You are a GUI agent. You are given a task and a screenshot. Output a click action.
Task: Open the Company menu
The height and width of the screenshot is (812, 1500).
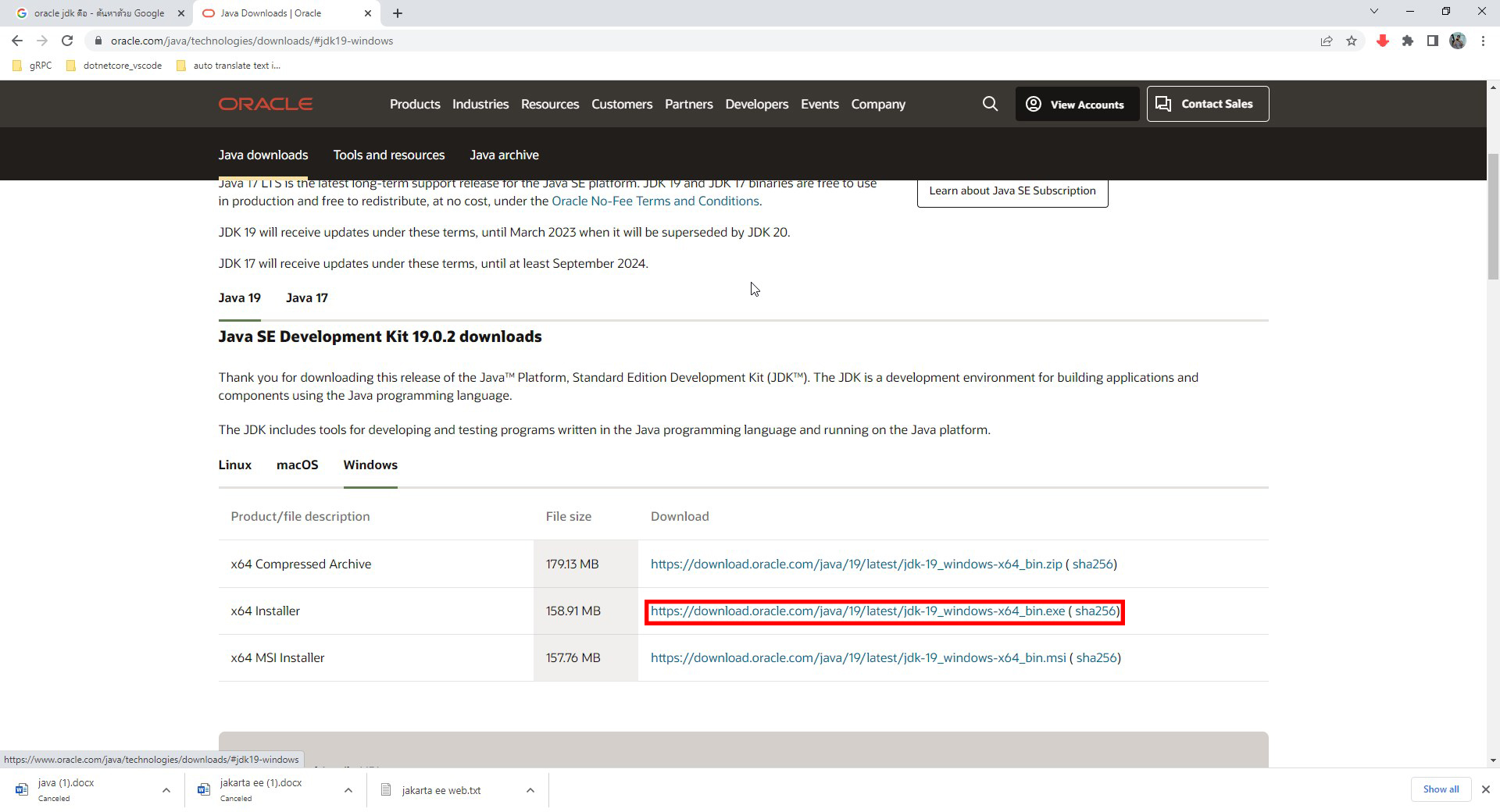click(x=878, y=104)
